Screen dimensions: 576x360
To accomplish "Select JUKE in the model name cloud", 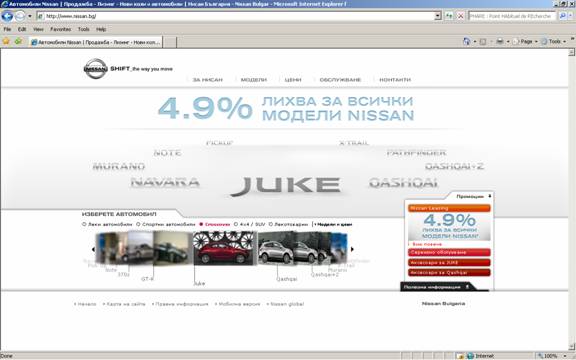I will 285,187.
